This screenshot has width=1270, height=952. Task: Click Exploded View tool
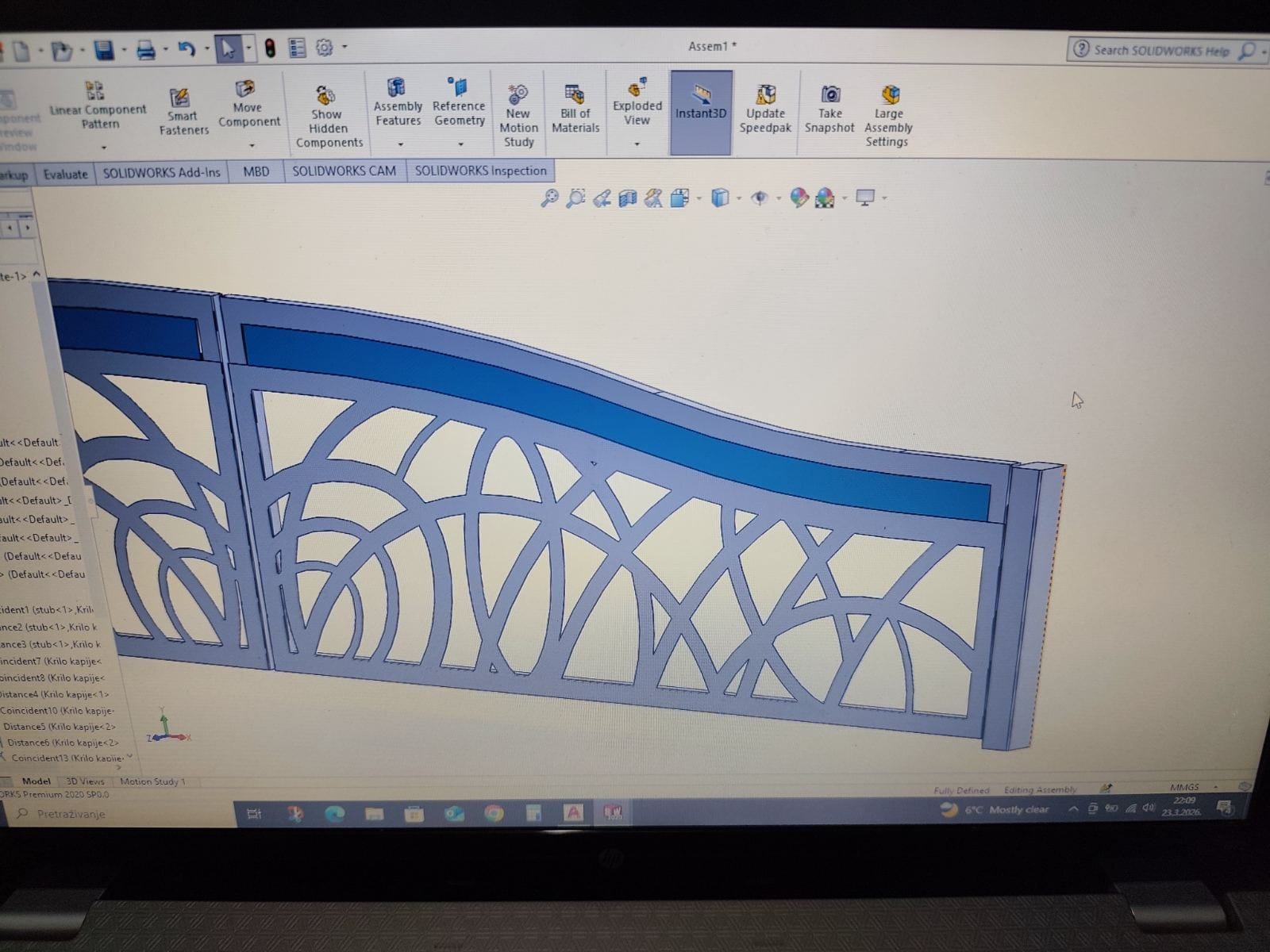[637, 102]
